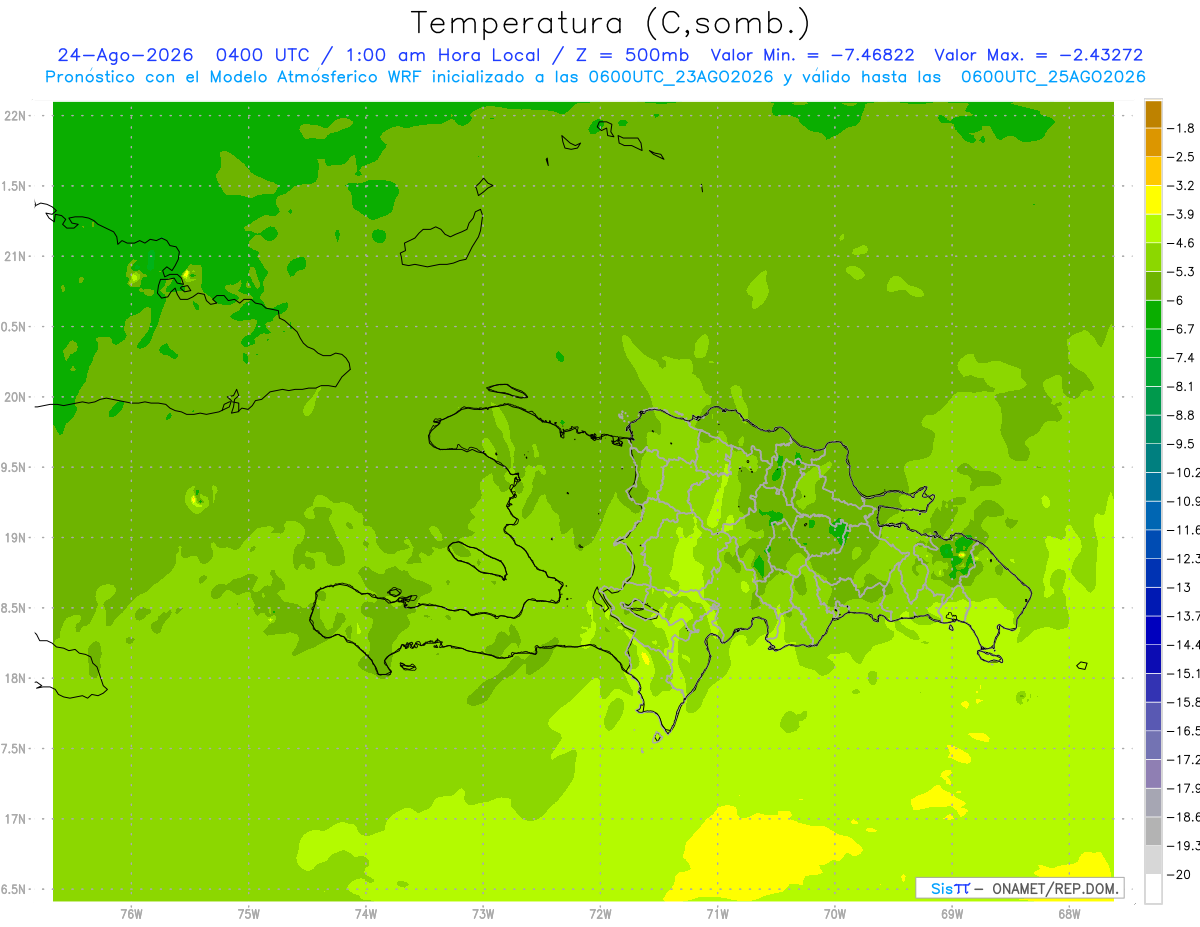Click the '20N' latitude axis label
This screenshot has height=927, width=1200.
(x=16, y=397)
